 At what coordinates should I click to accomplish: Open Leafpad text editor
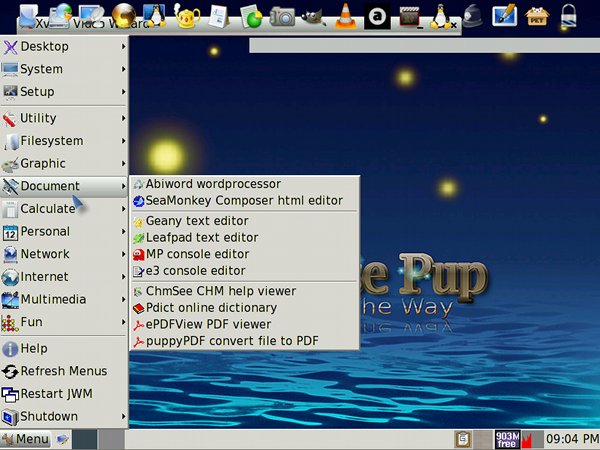(245, 237)
